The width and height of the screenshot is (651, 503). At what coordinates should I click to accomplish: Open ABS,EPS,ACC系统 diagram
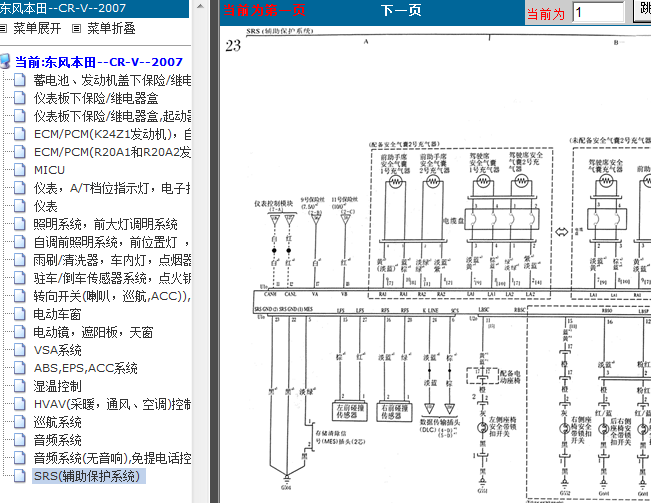point(86,368)
